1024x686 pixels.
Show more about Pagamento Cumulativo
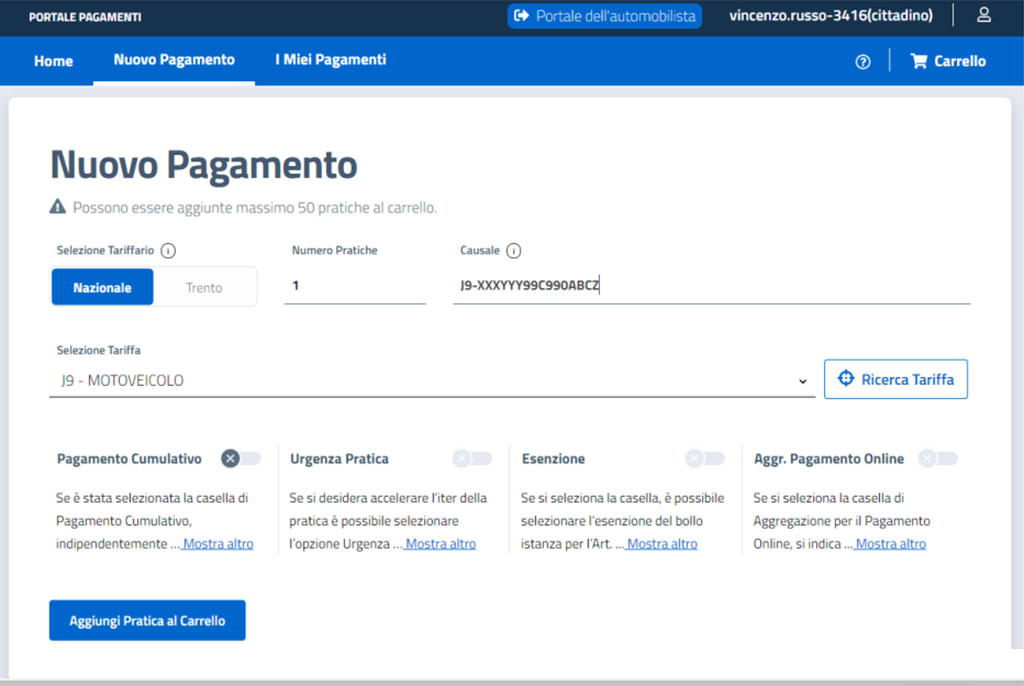point(218,544)
